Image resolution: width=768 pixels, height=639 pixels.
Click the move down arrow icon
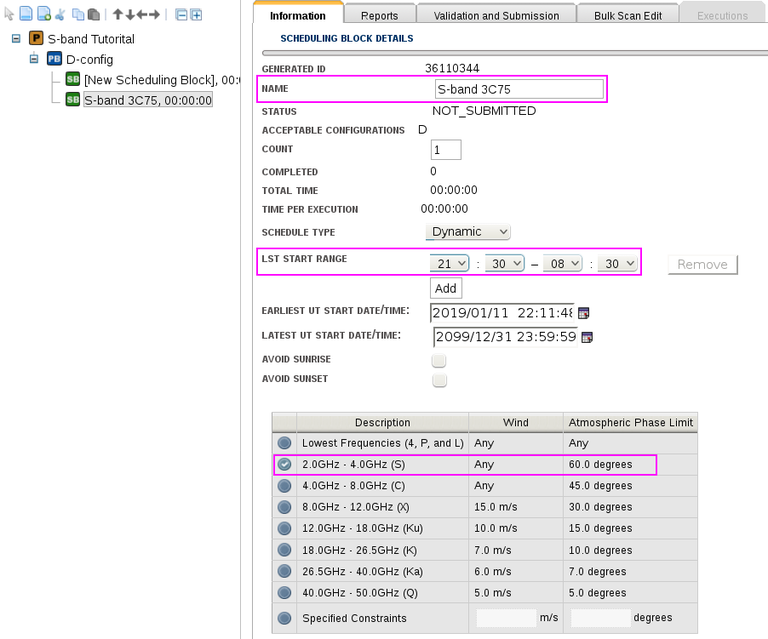click(130, 15)
